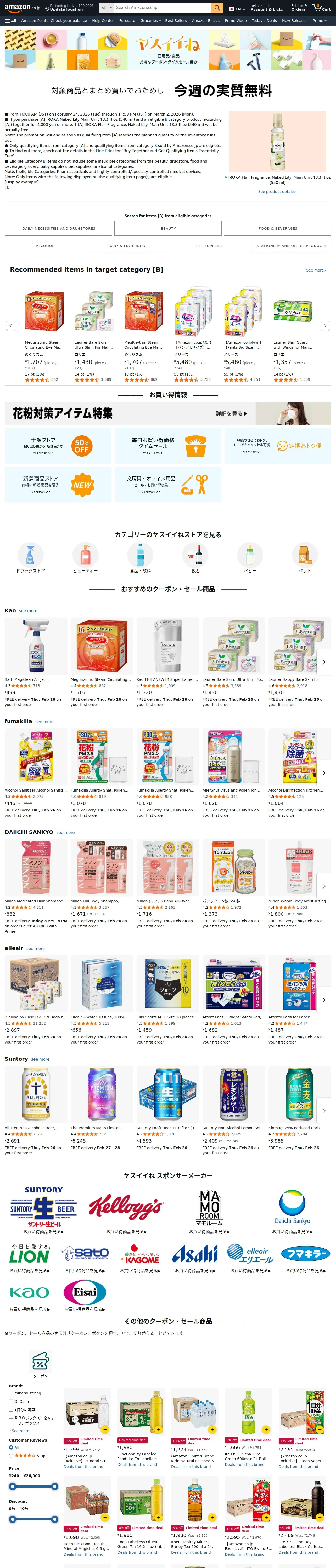Open the drugstore category spray bottle icon
Image resolution: width=336 pixels, height=1568 pixels.
[31, 555]
